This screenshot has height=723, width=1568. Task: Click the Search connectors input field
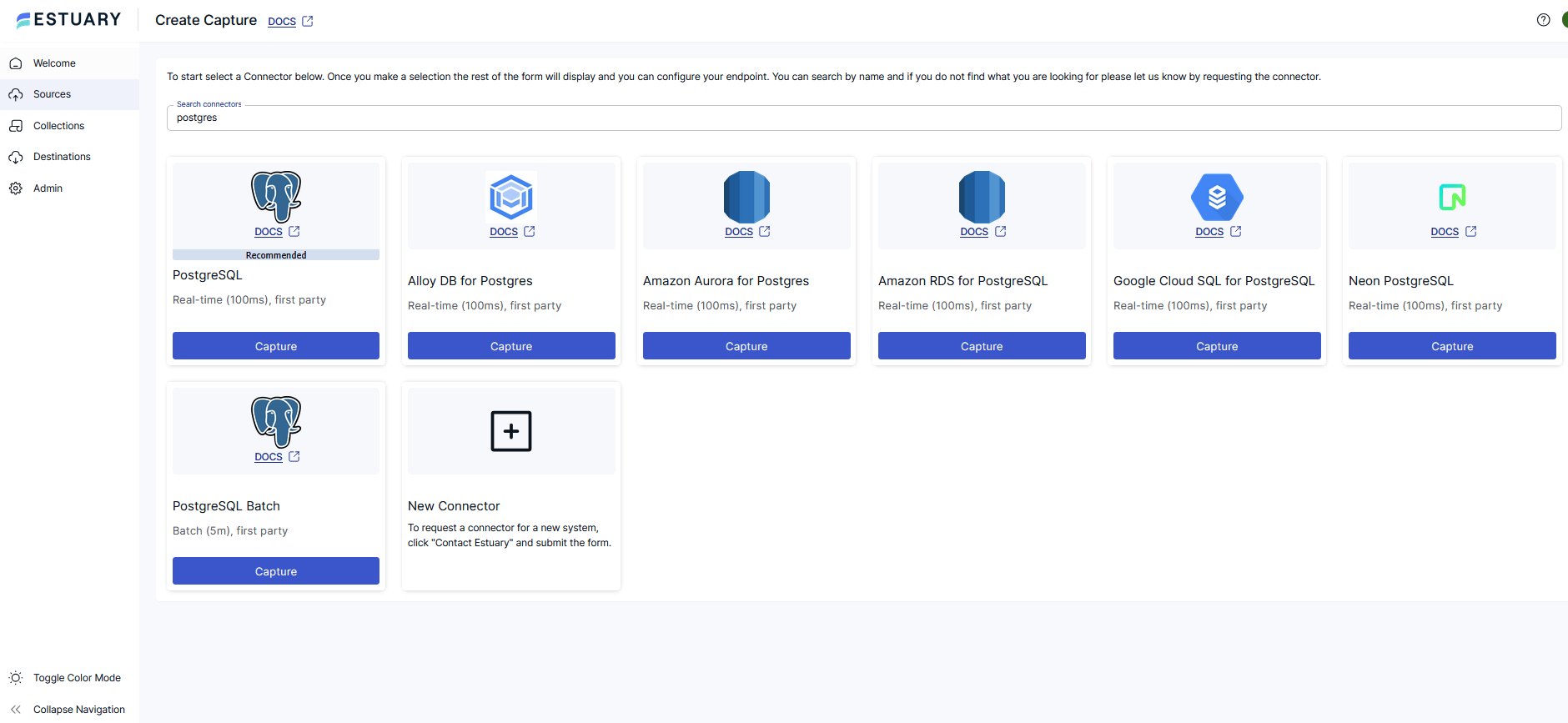[x=864, y=118]
